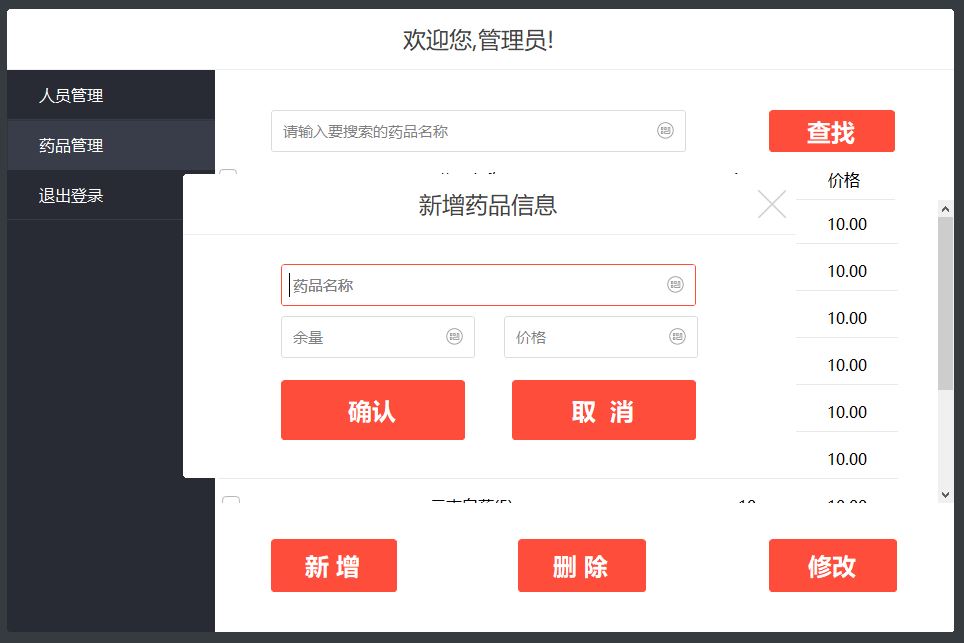Focus the 药品名称 input field
The width and height of the screenshot is (964, 643).
[x=488, y=285]
